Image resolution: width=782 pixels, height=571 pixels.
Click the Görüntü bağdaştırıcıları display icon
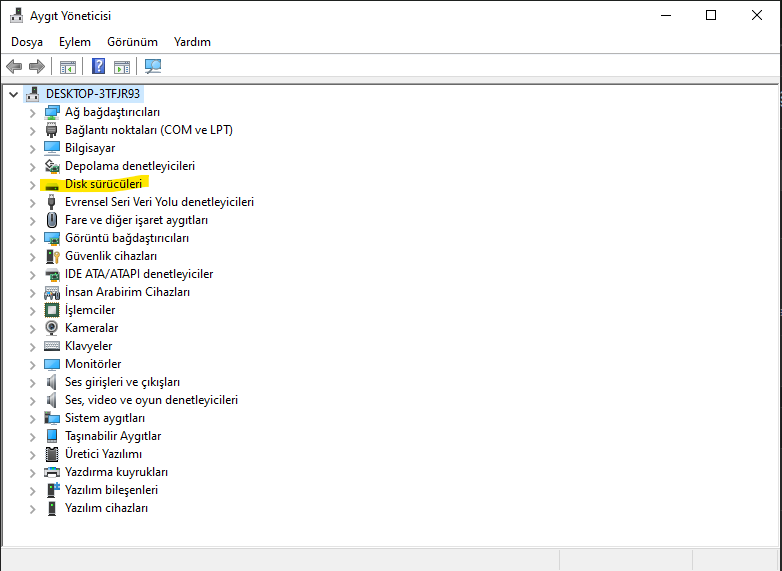pos(52,238)
